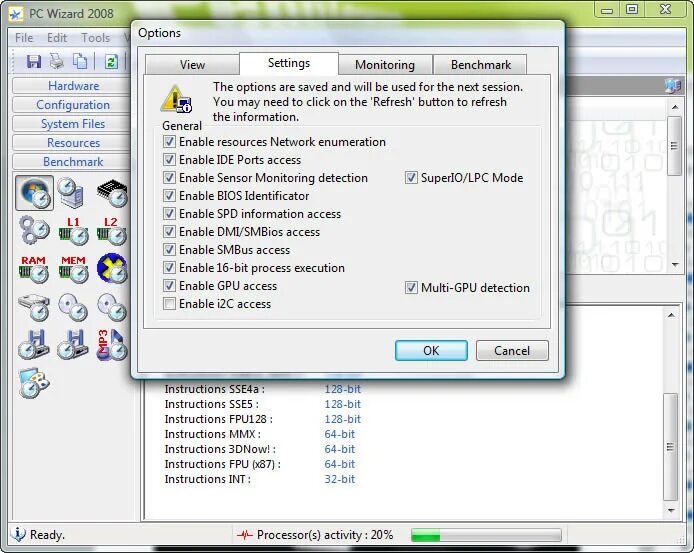Screen dimensions: 694x553
Task: Toggle Enable Sensor Monitoring detection checkbox
Action: pos(169,178)
